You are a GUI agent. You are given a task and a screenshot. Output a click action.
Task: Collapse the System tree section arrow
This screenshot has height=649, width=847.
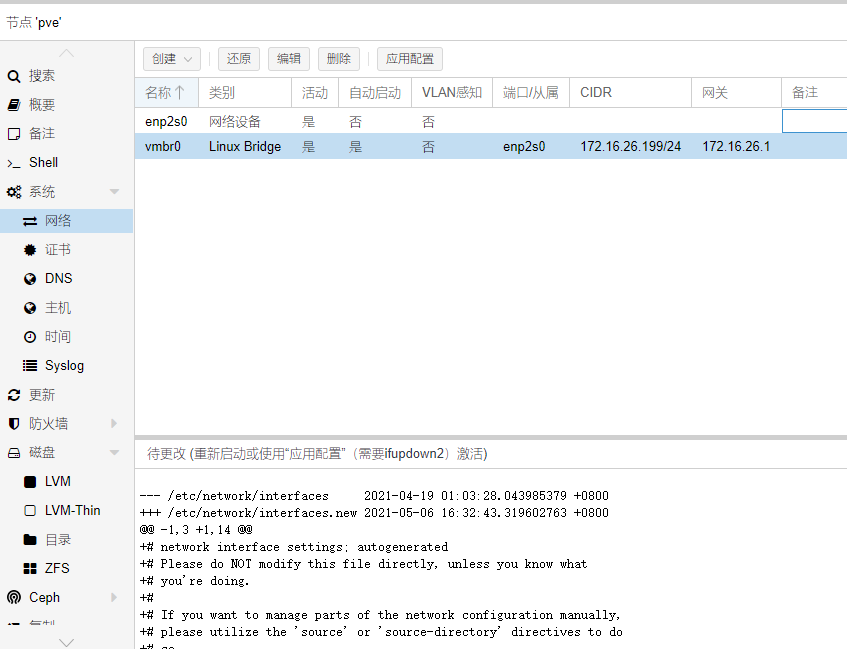114,192
